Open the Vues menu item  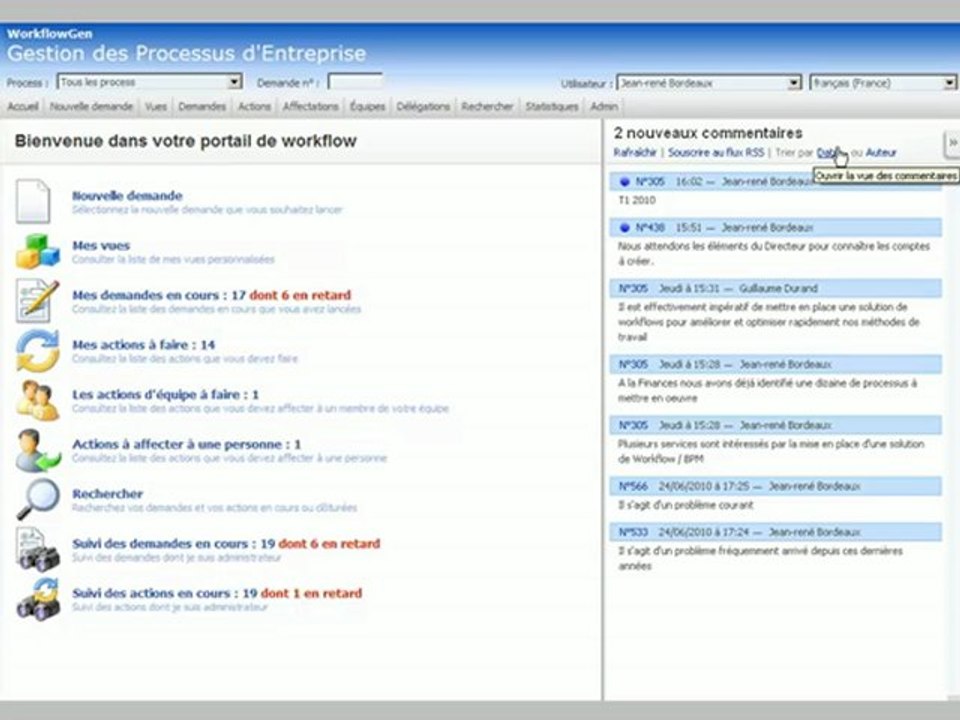pos(156,107)
